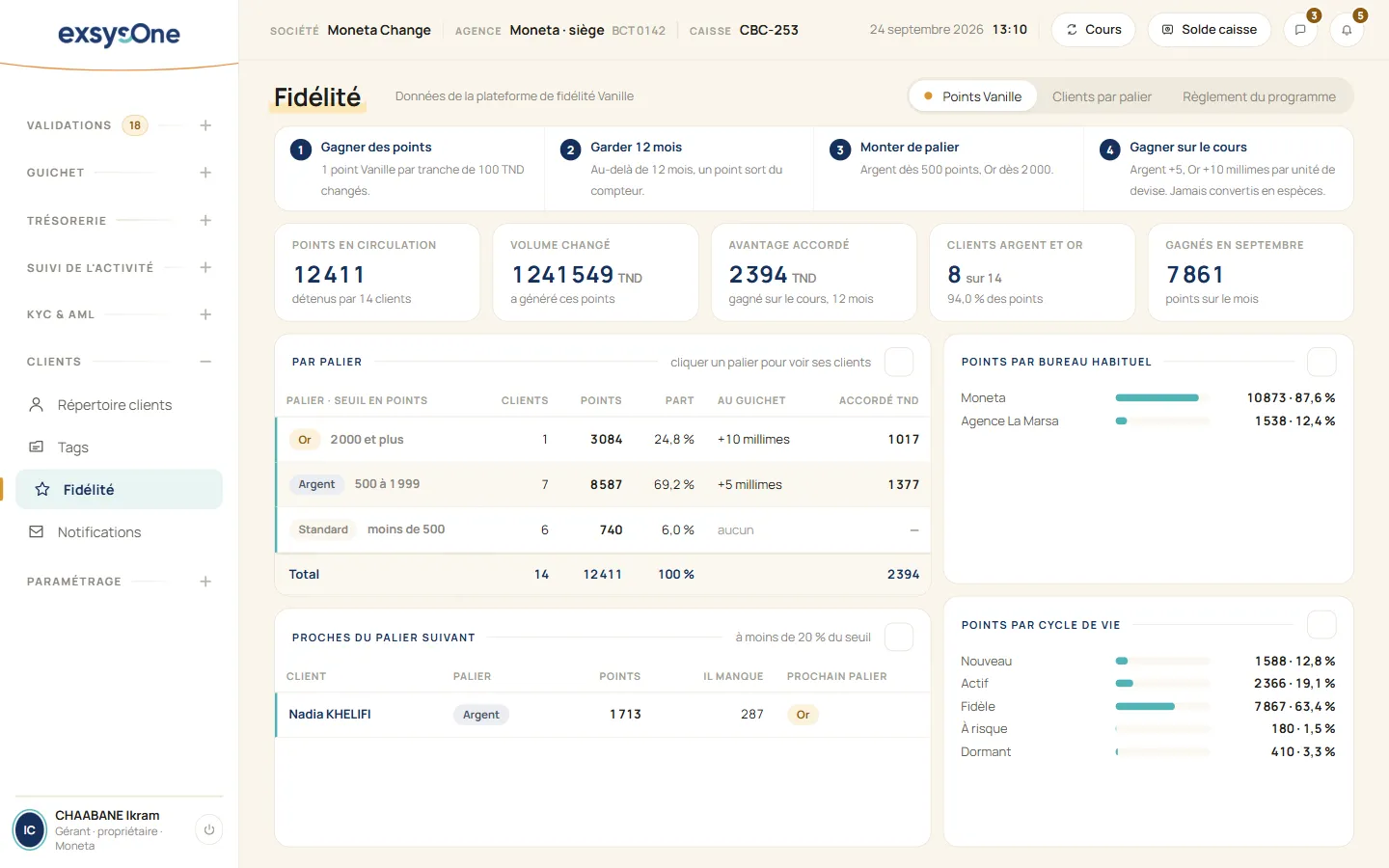Click the Il manque column header

733,676
